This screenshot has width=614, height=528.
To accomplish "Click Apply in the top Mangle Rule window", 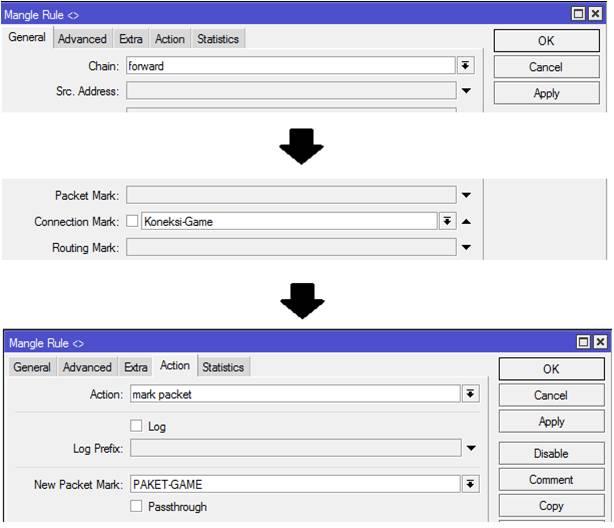I will click(546, 93).
